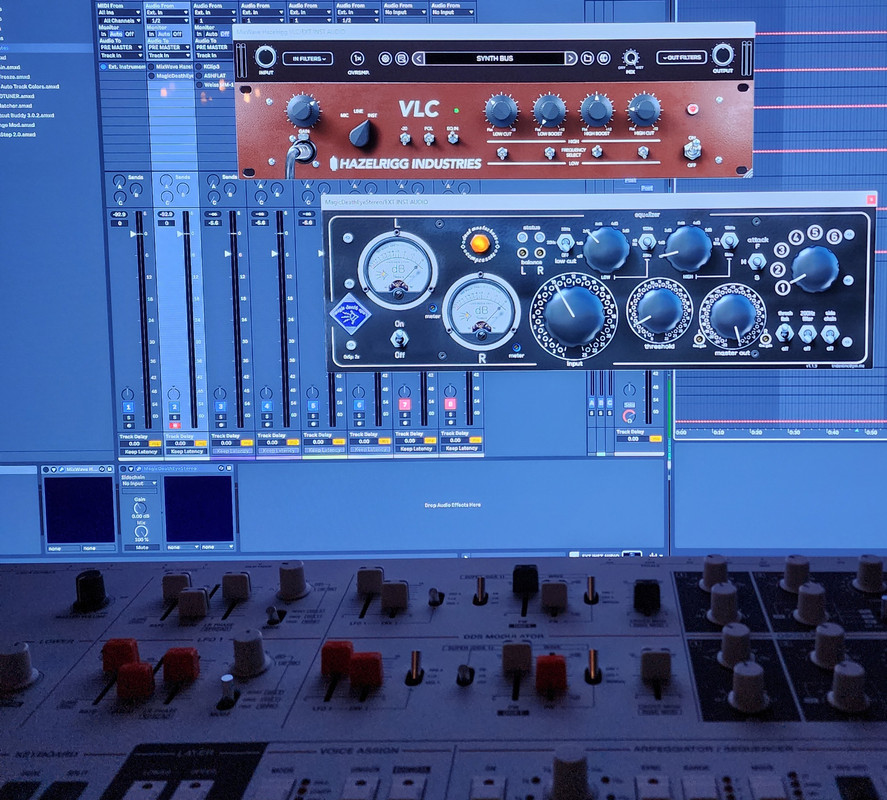Open 'Auto Track Colors.amxd' in browser list
Screen dimensions: 887x800
(x=29, y=87)
